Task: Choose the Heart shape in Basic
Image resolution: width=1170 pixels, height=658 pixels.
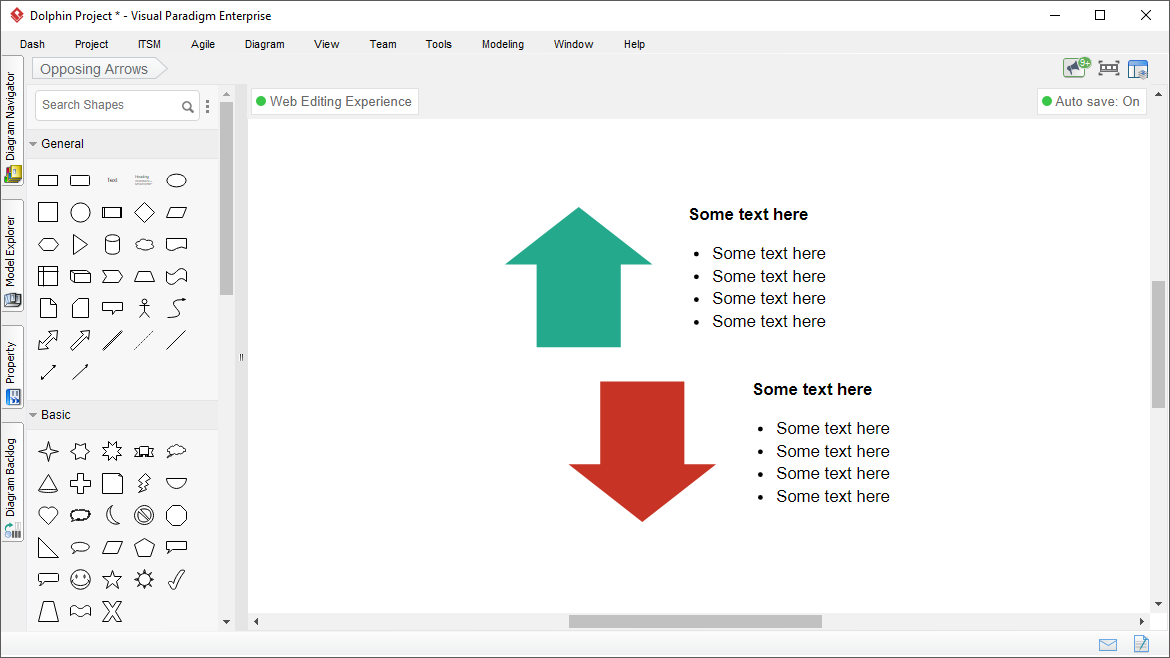Action: 48,515
